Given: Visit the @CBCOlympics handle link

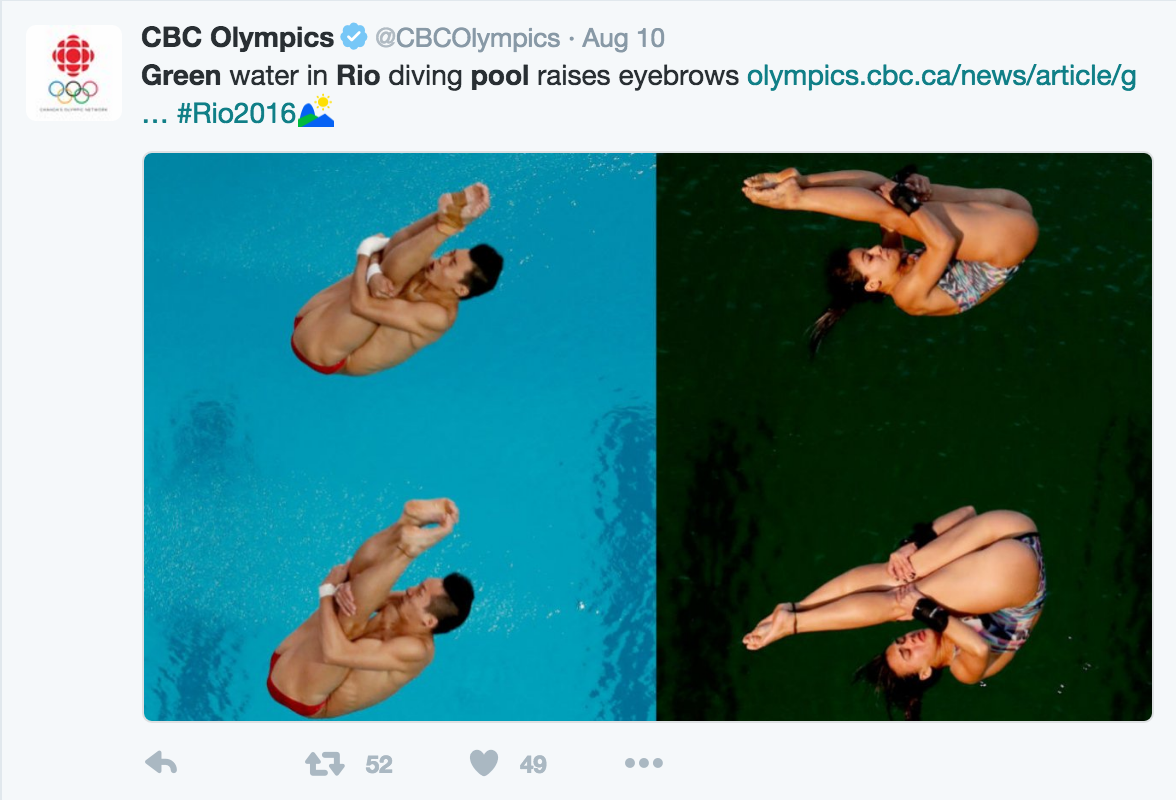Looking at the screenshot, I should coord(467,39).
